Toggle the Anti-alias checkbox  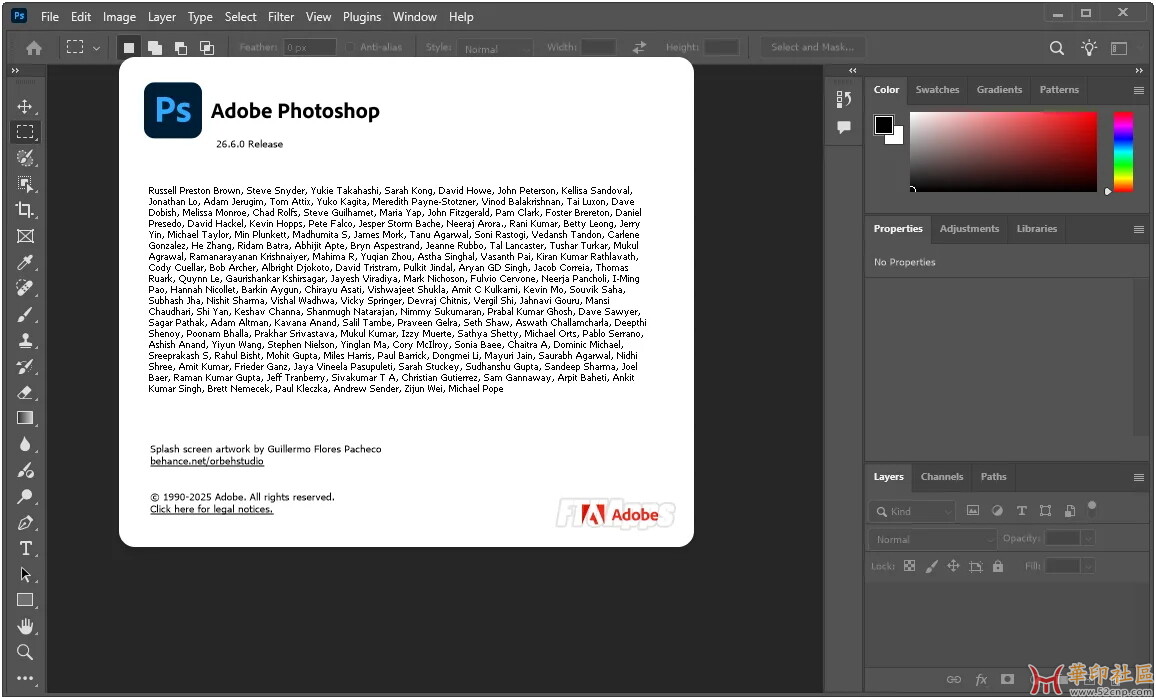point(350,47)
